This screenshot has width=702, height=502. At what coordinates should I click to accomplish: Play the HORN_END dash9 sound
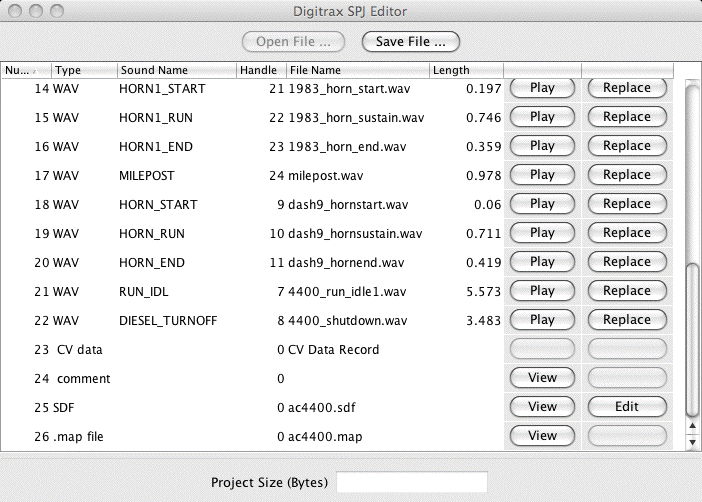click(x=542, y=262)
